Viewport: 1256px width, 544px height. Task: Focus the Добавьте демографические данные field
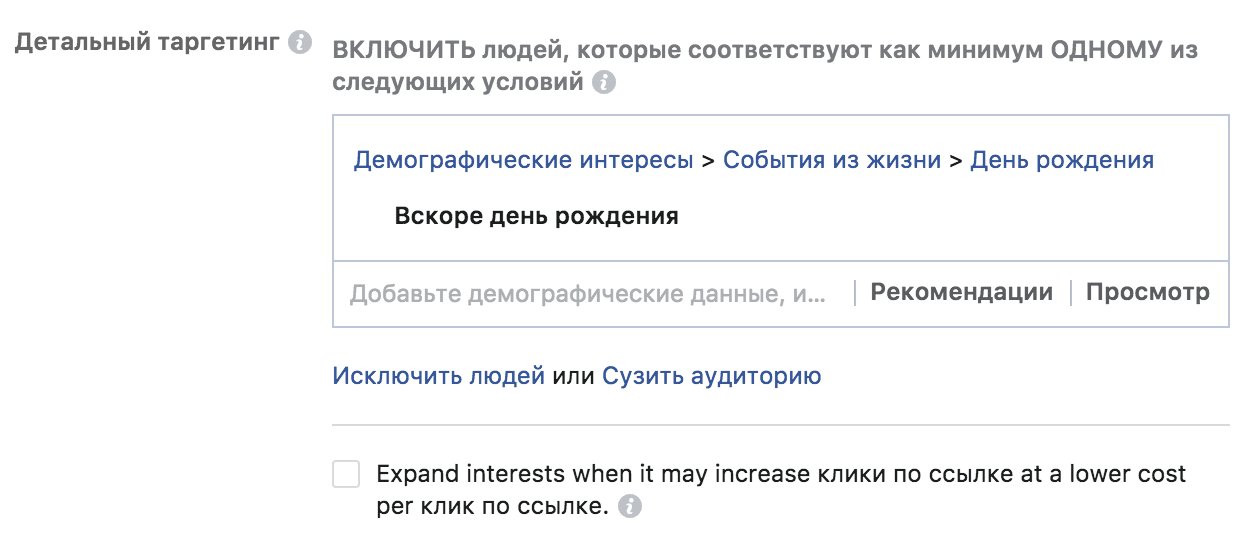tap(589, 293)
